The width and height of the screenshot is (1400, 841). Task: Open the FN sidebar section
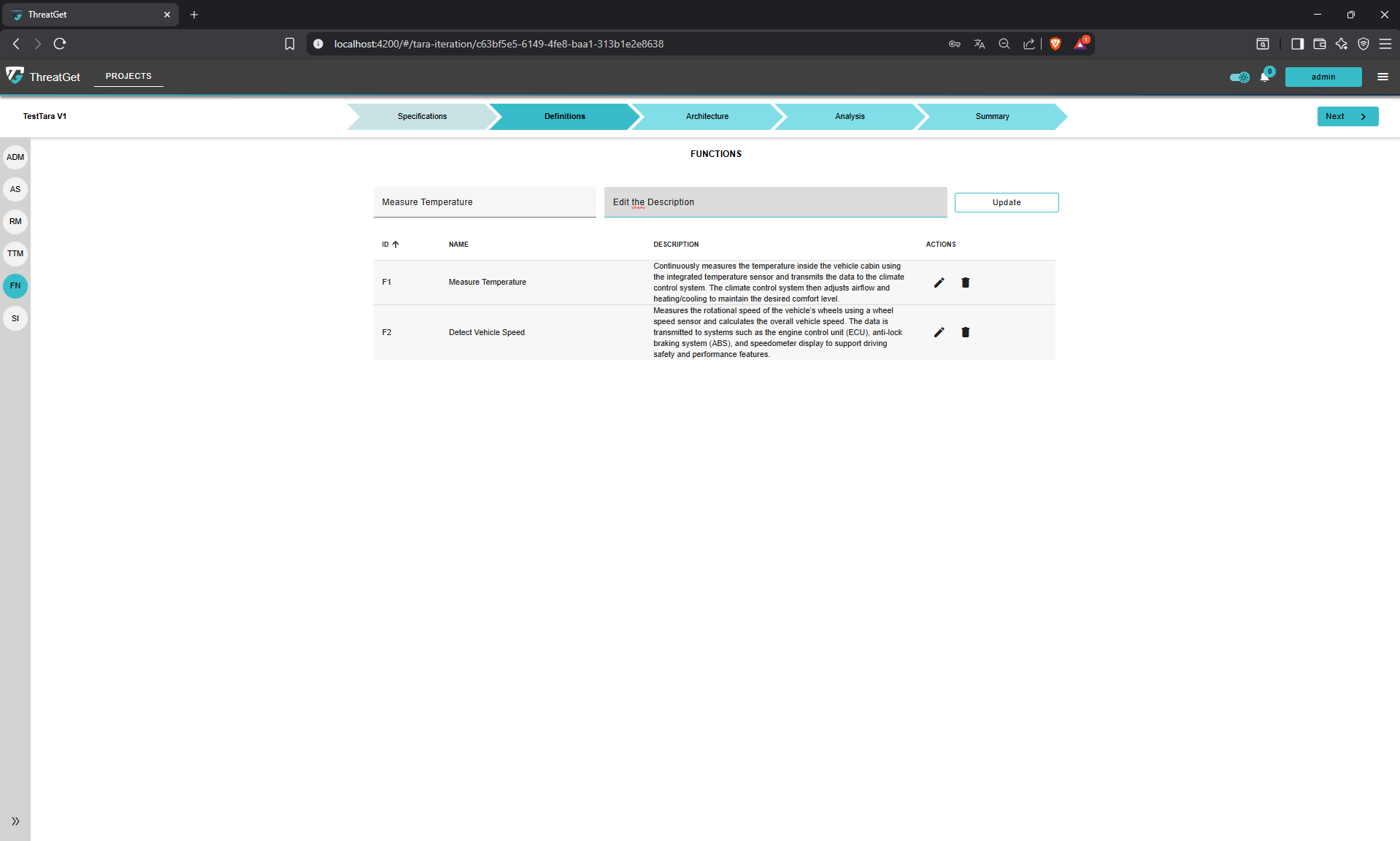(x=15, y=286)
